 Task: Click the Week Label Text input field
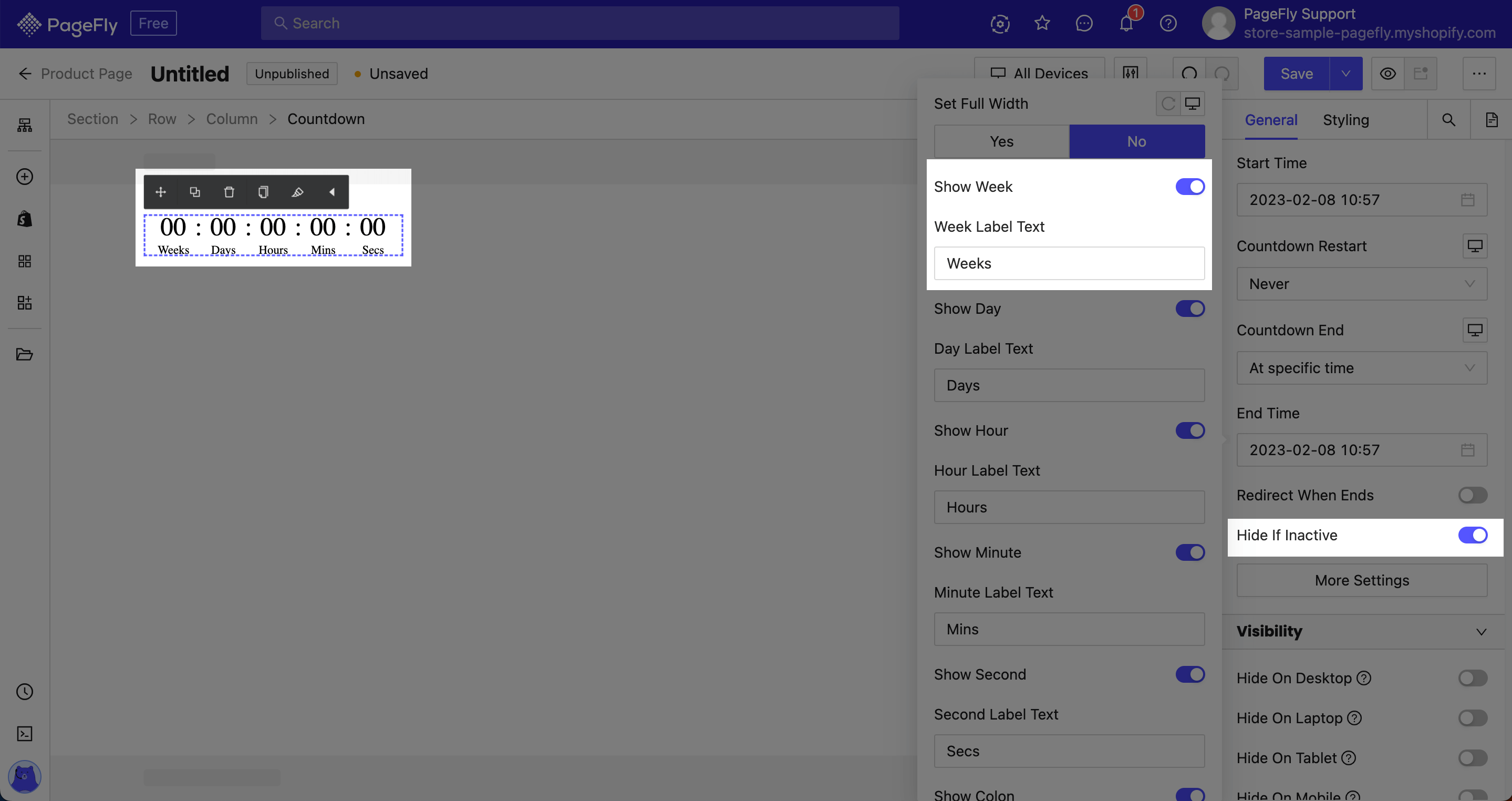click(x=1070, y=264)
